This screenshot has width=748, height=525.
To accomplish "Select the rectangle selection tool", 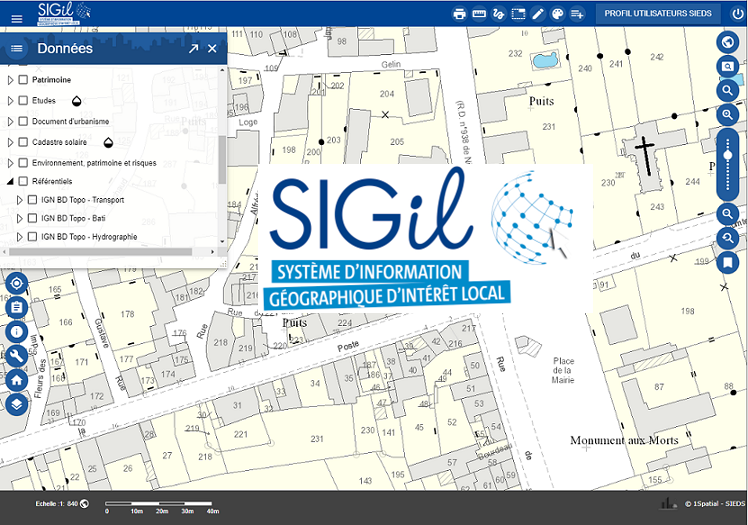I will (518, 14).
